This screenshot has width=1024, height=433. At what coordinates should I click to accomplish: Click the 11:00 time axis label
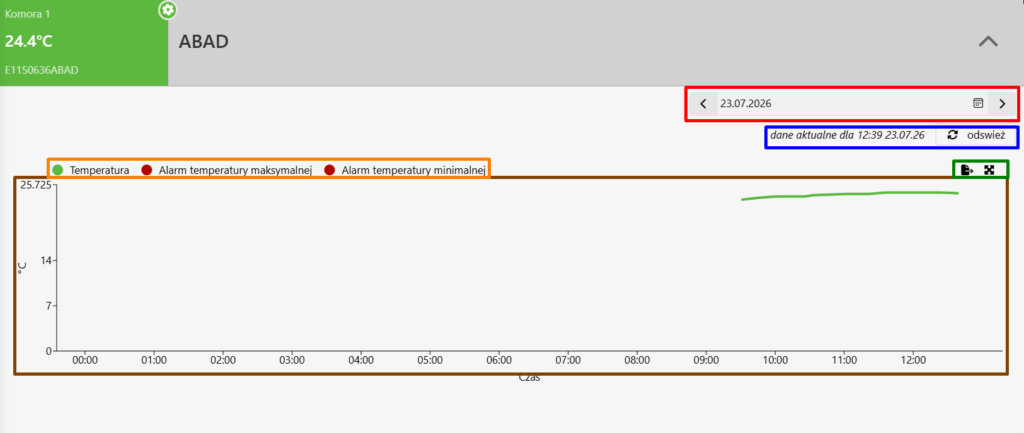[844, 360]
